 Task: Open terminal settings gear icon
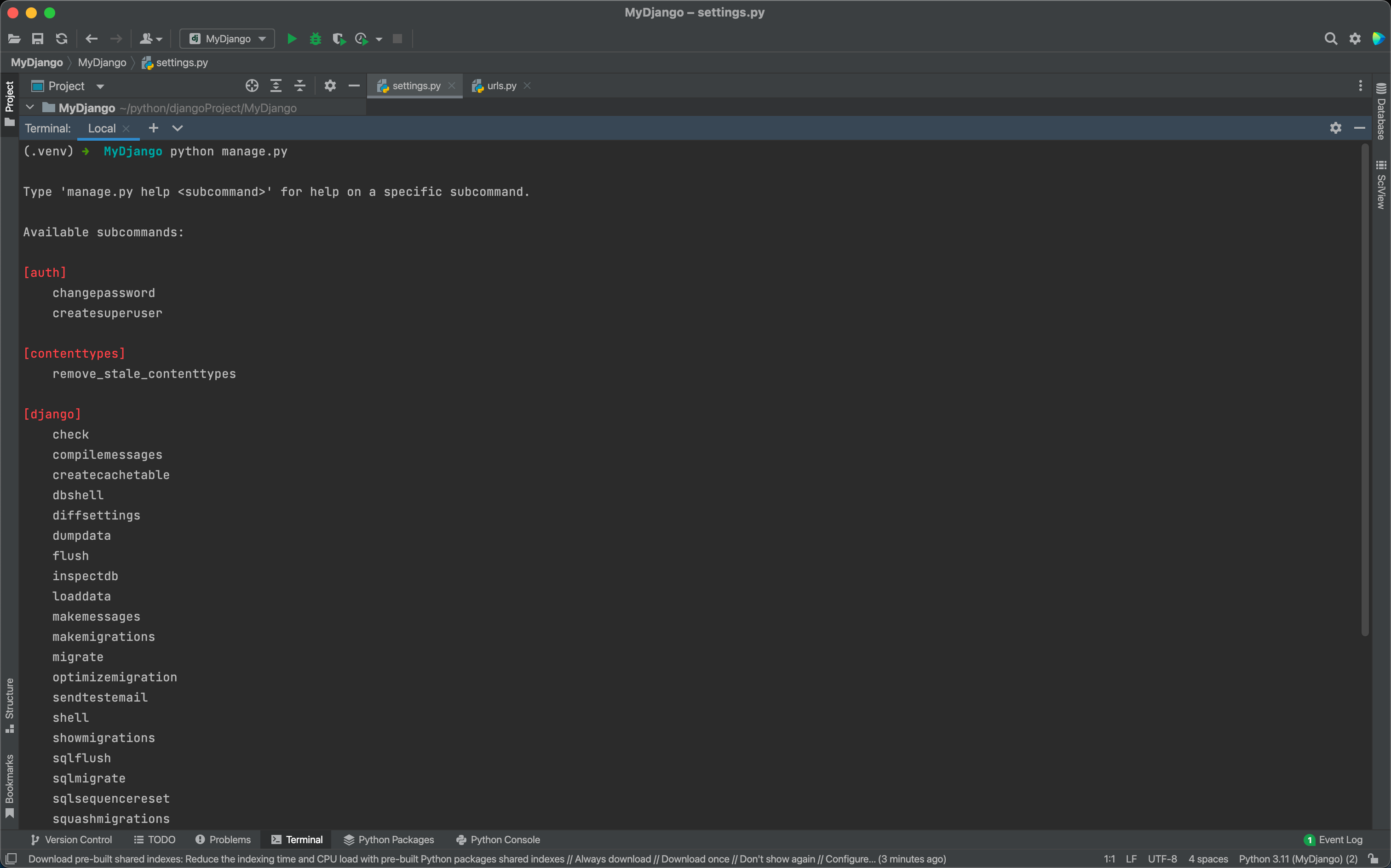1335,128
